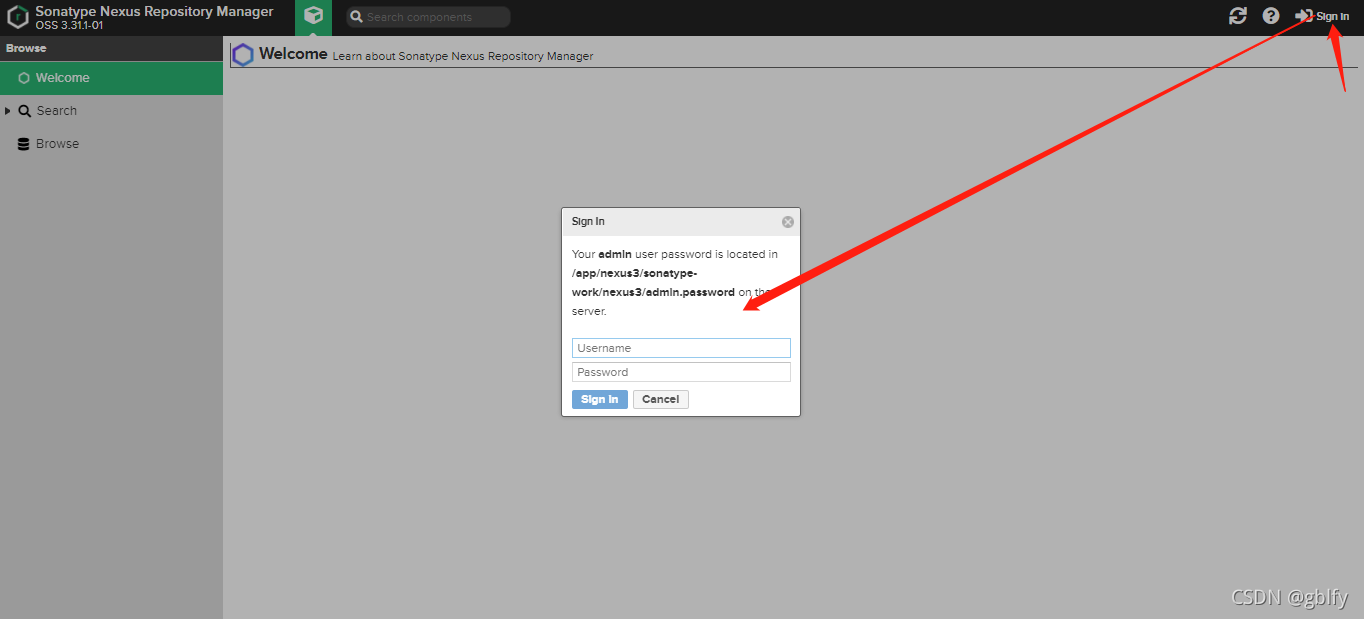Focus the Username field
Screen dimensions: 1364x619
[x=681, y=348]
